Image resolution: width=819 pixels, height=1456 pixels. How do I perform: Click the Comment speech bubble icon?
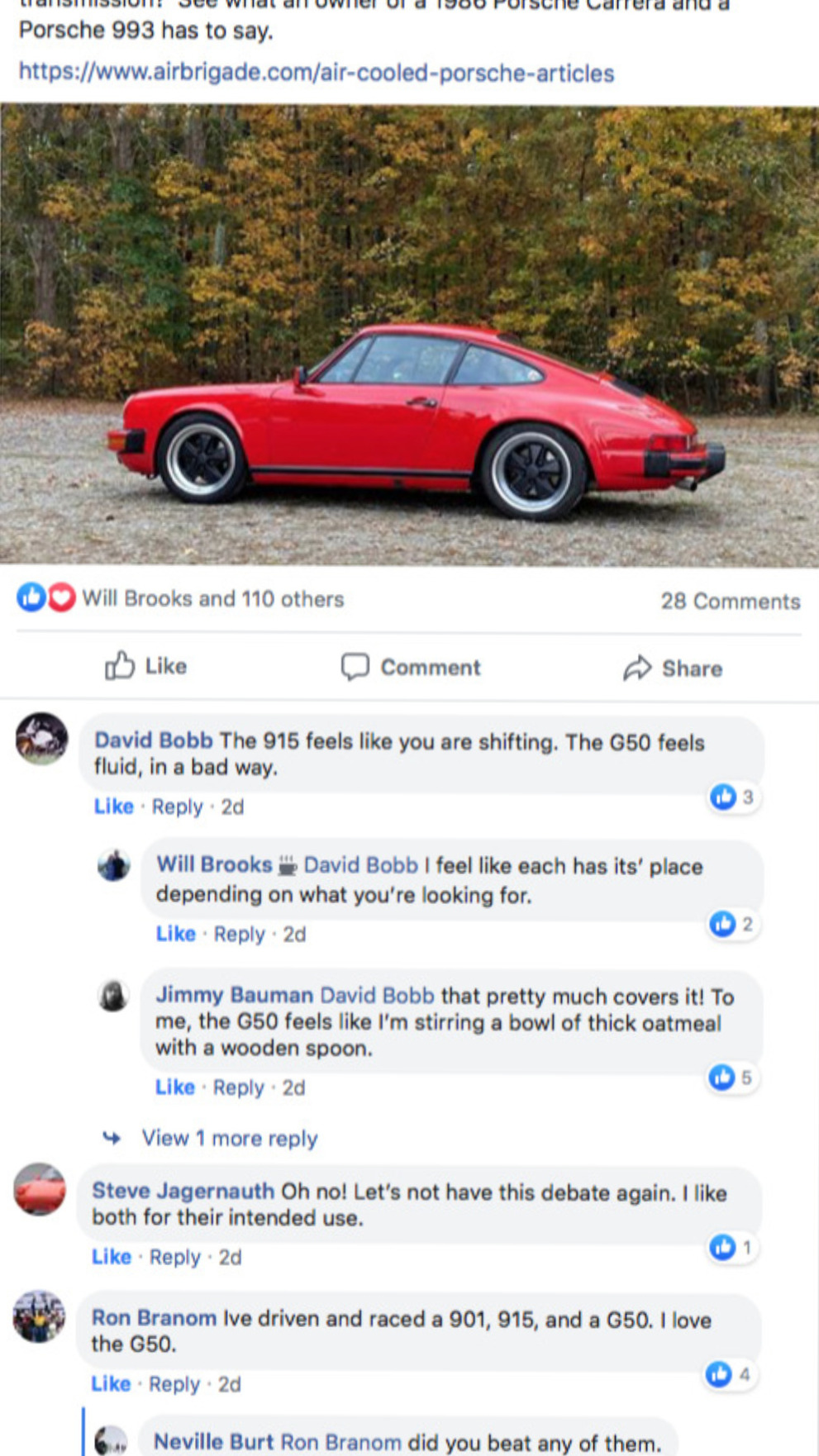(355, 666)
